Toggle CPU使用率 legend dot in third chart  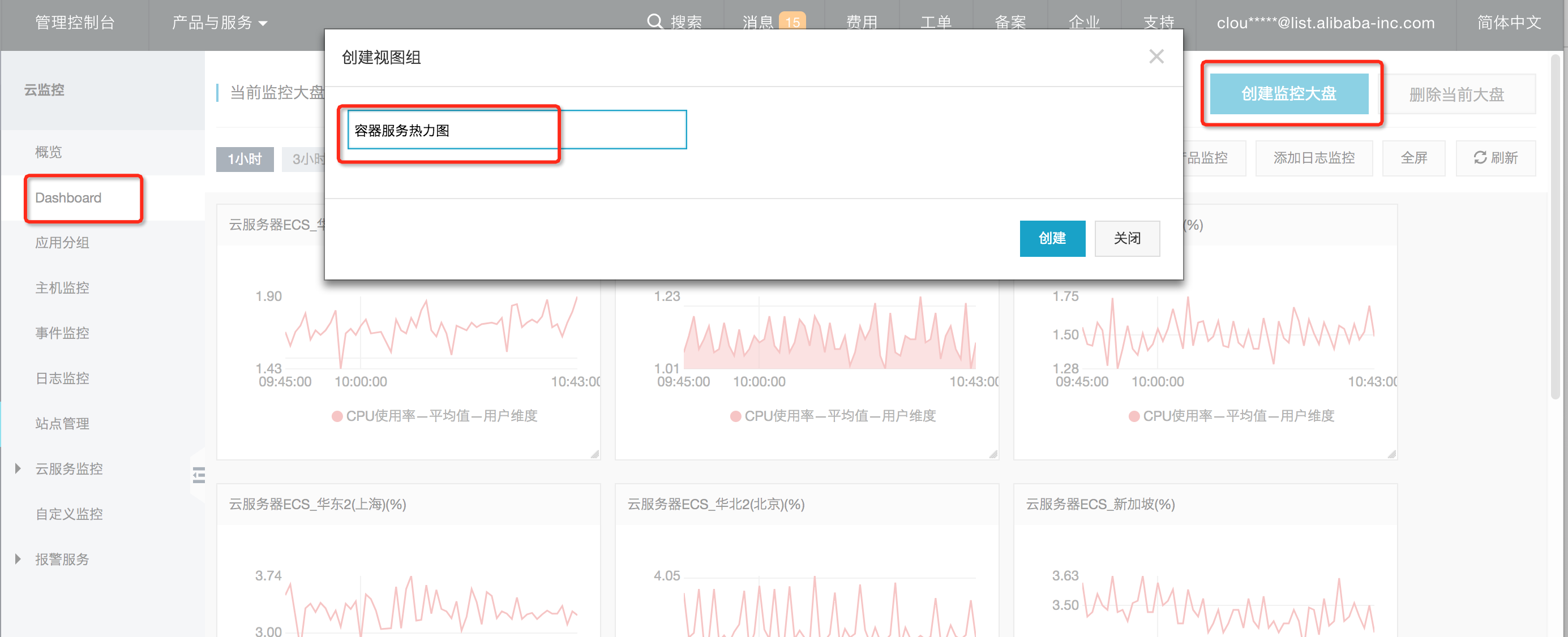(1133, 416)
